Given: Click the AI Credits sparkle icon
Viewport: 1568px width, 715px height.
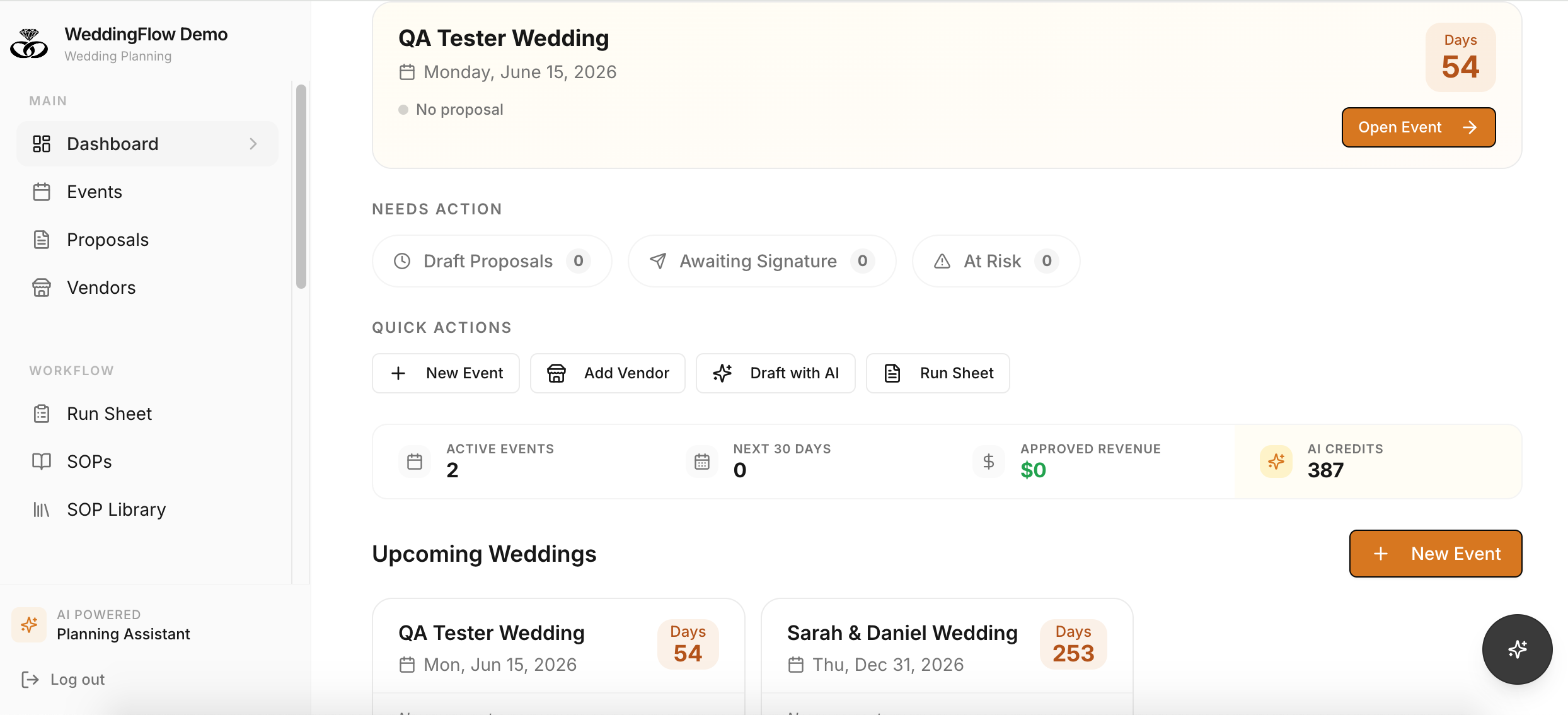Looking at the screenshot, I should point(1276,462).
